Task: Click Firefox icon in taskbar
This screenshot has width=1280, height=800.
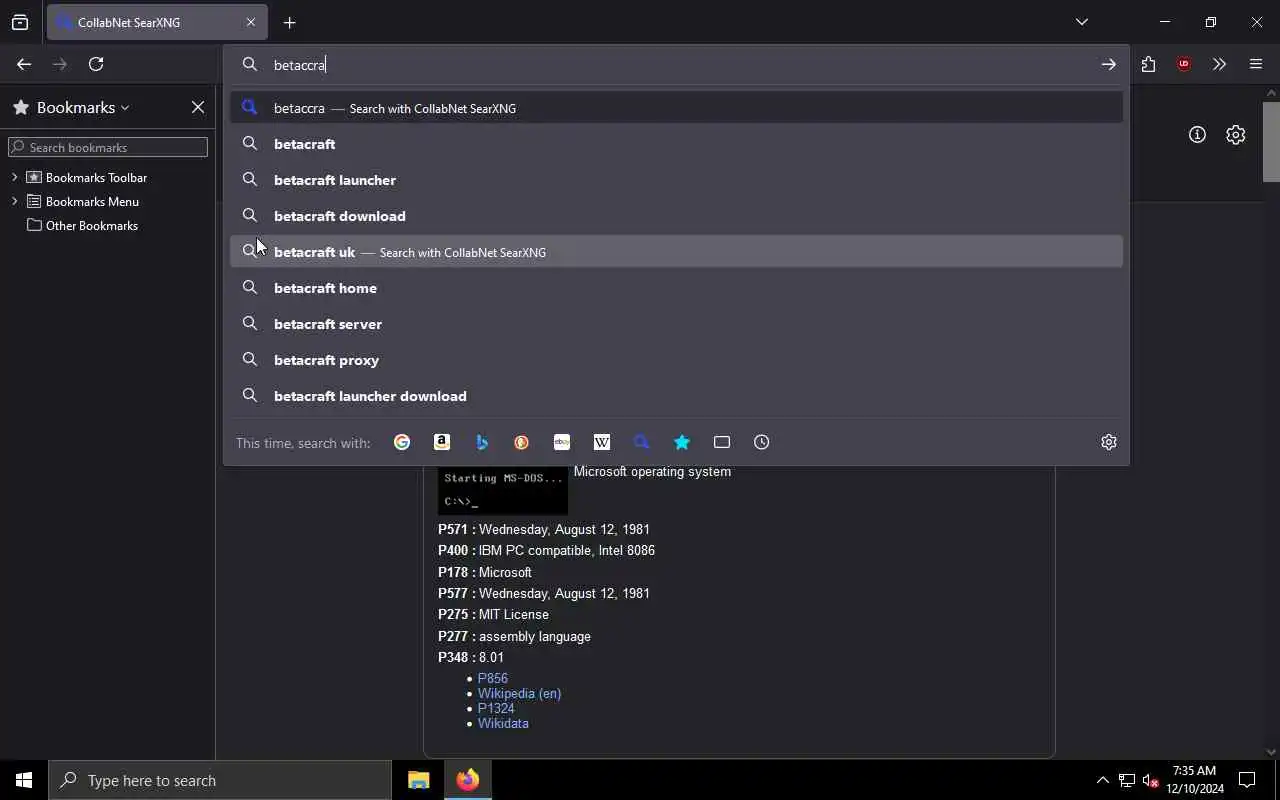Action: pos(468,780)
